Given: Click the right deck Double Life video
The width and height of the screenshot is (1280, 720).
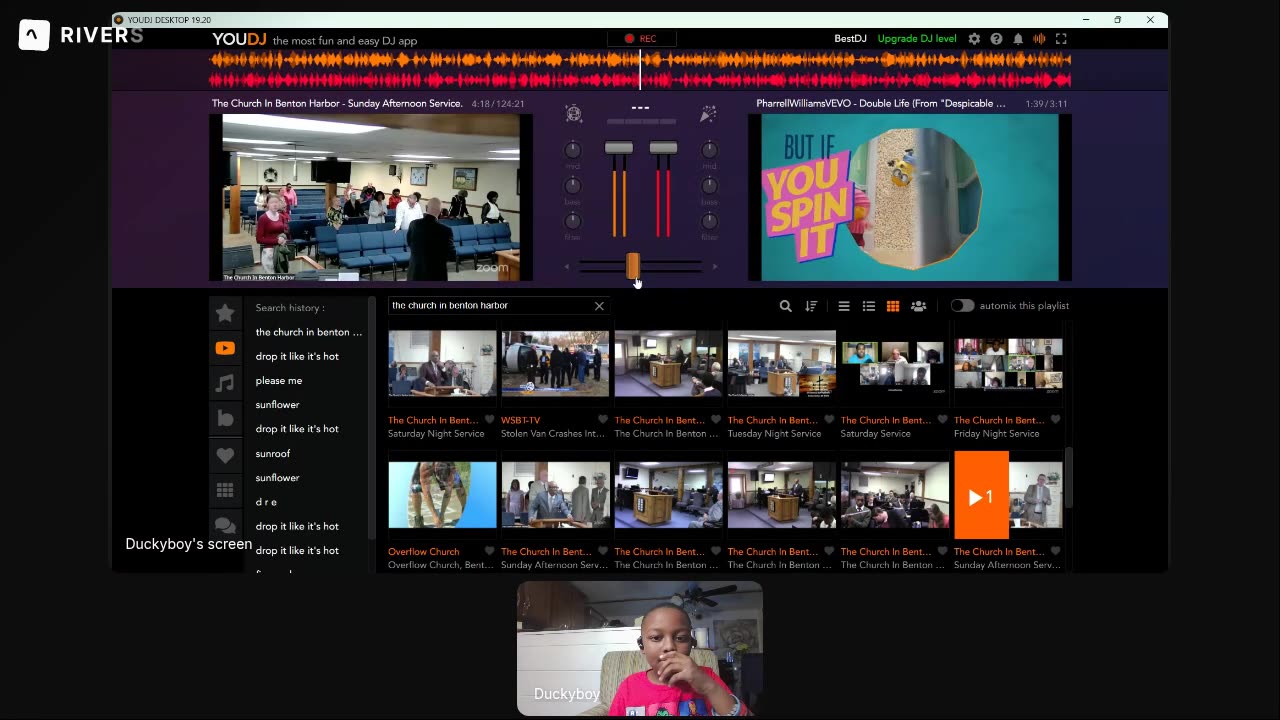Looking at the screenshot, I should 909,197.
